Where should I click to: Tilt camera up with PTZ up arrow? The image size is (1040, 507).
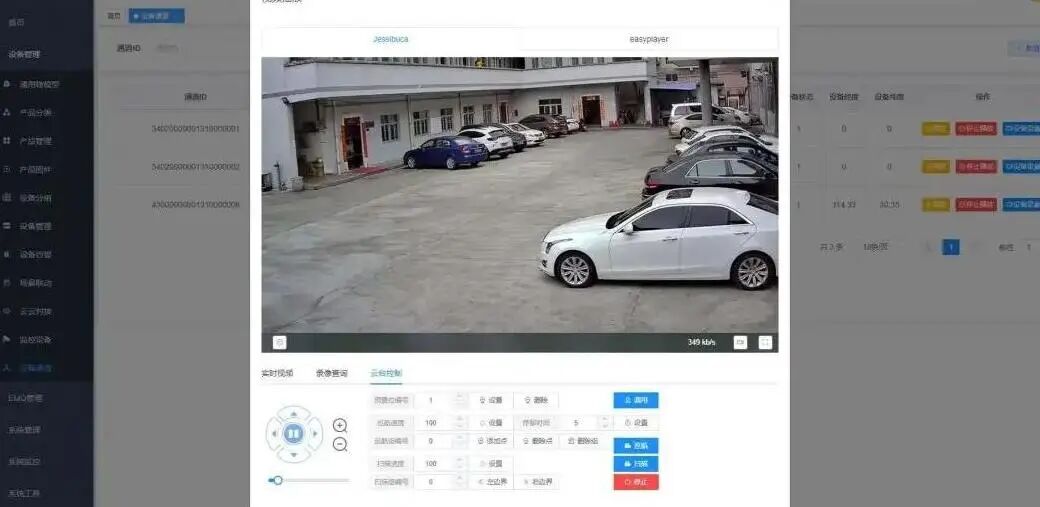pos(294,414)
